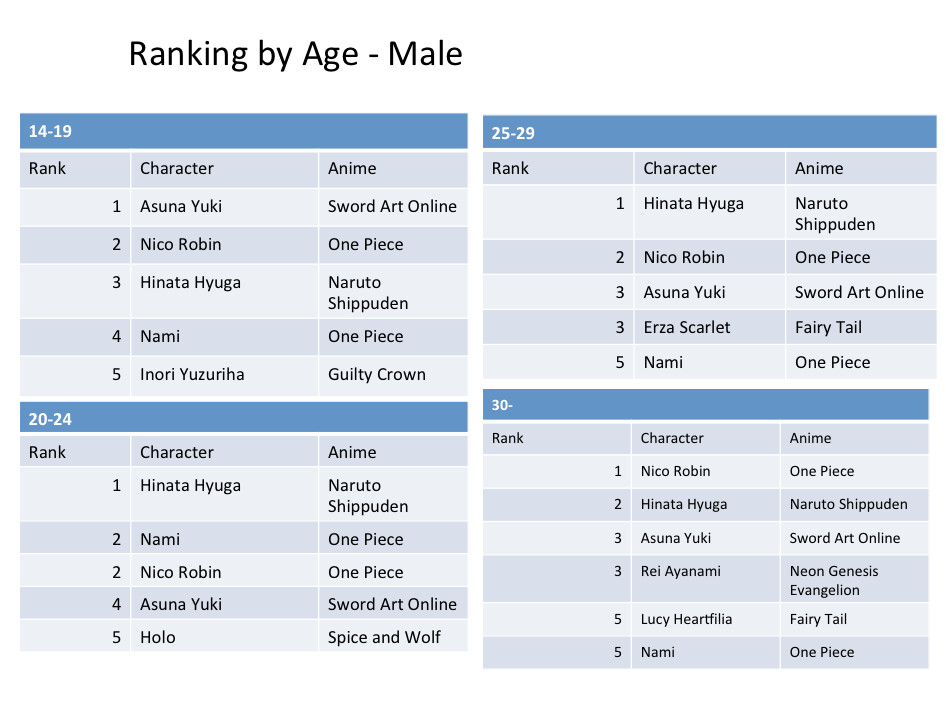This screenshot has height=707, width=946.
Task: Click Nami in the 14-19 table
Action: (x=160, y=337)
